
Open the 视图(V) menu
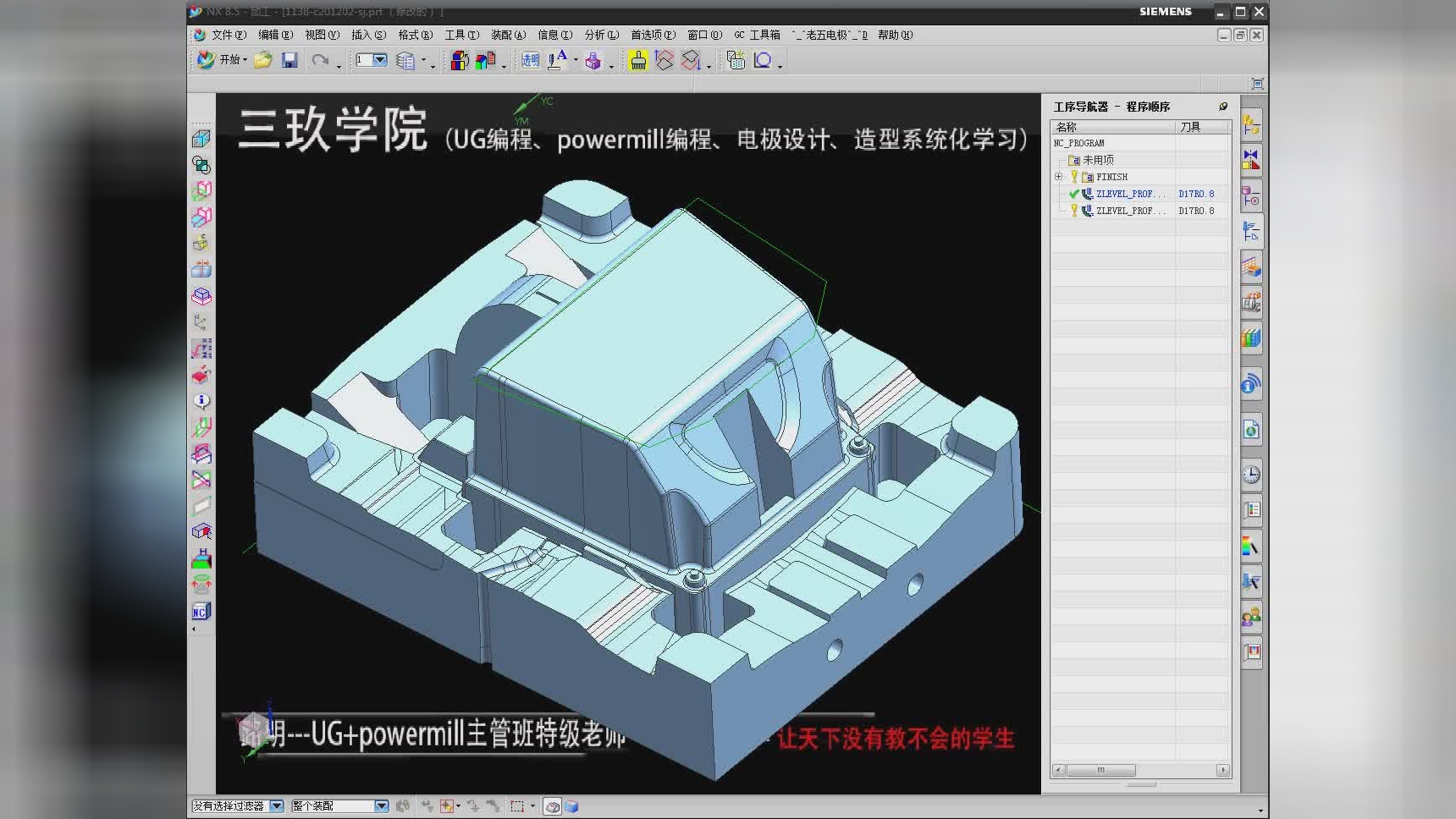(x=322, y=35)
